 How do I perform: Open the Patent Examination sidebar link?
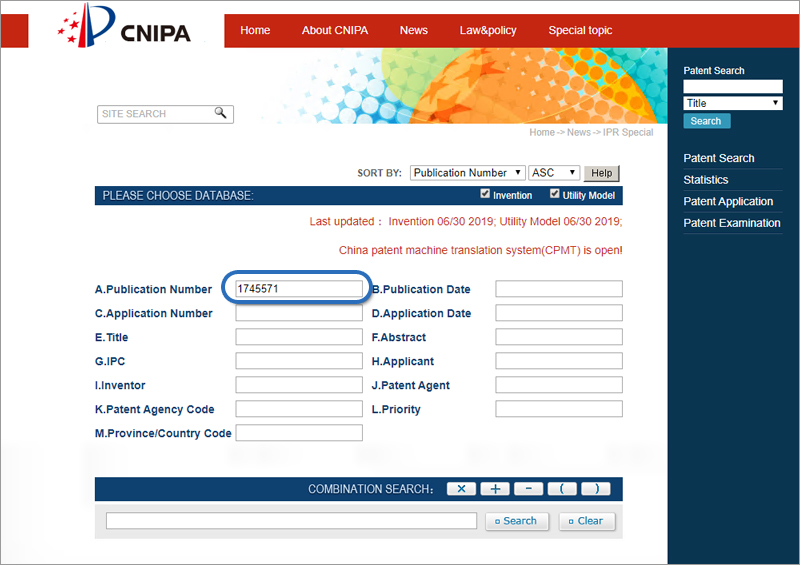coord(732,223)
